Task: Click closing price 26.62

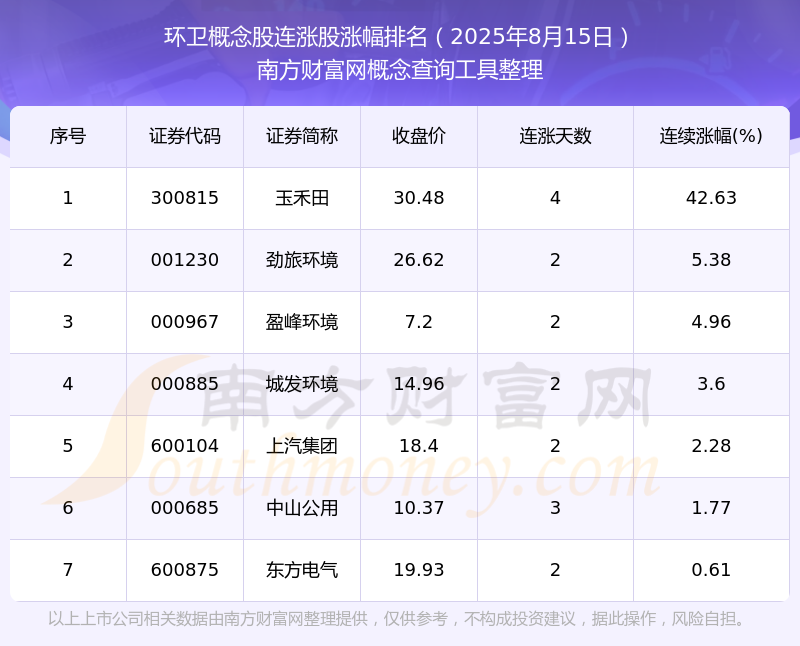Action: (x=418, y=260)
